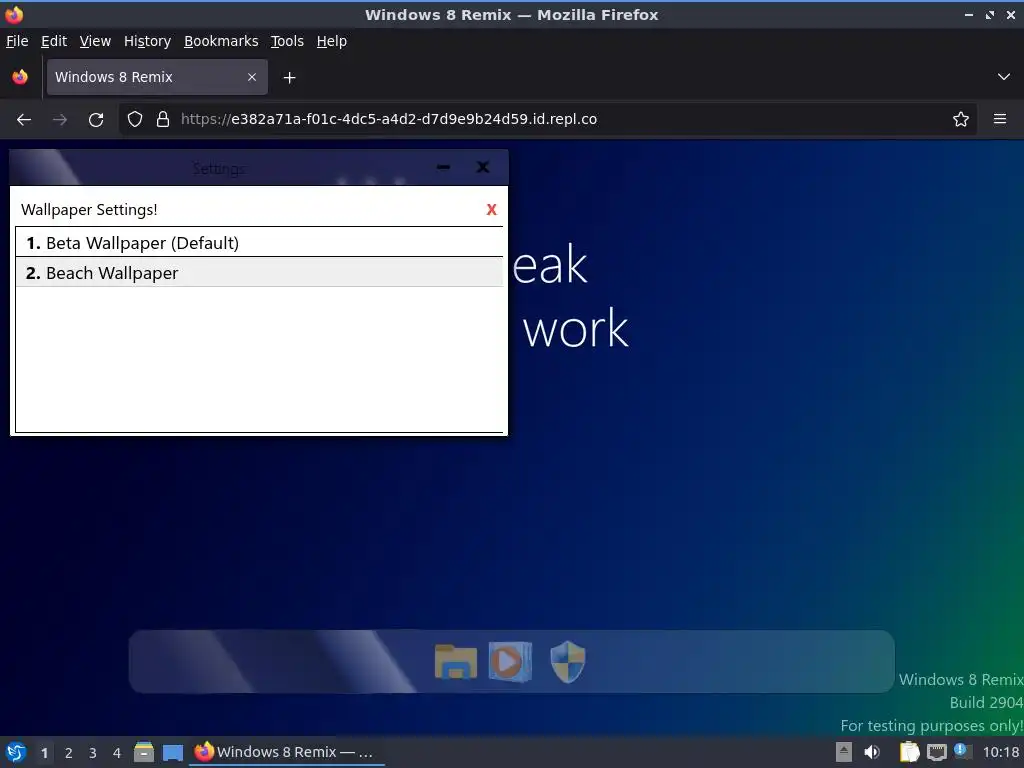This screenshot has height=768, width=1024.
Task: Switch to Windows 8 Remix tab
Action: [x=157, y=77]
